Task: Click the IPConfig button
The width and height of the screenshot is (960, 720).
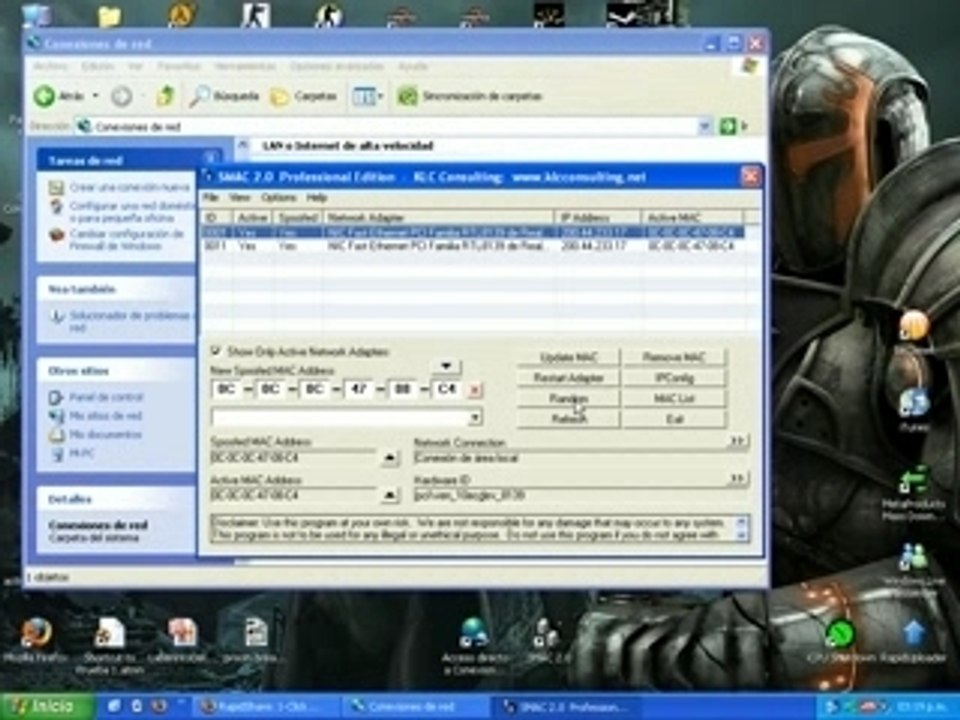Action: (674, 378)
